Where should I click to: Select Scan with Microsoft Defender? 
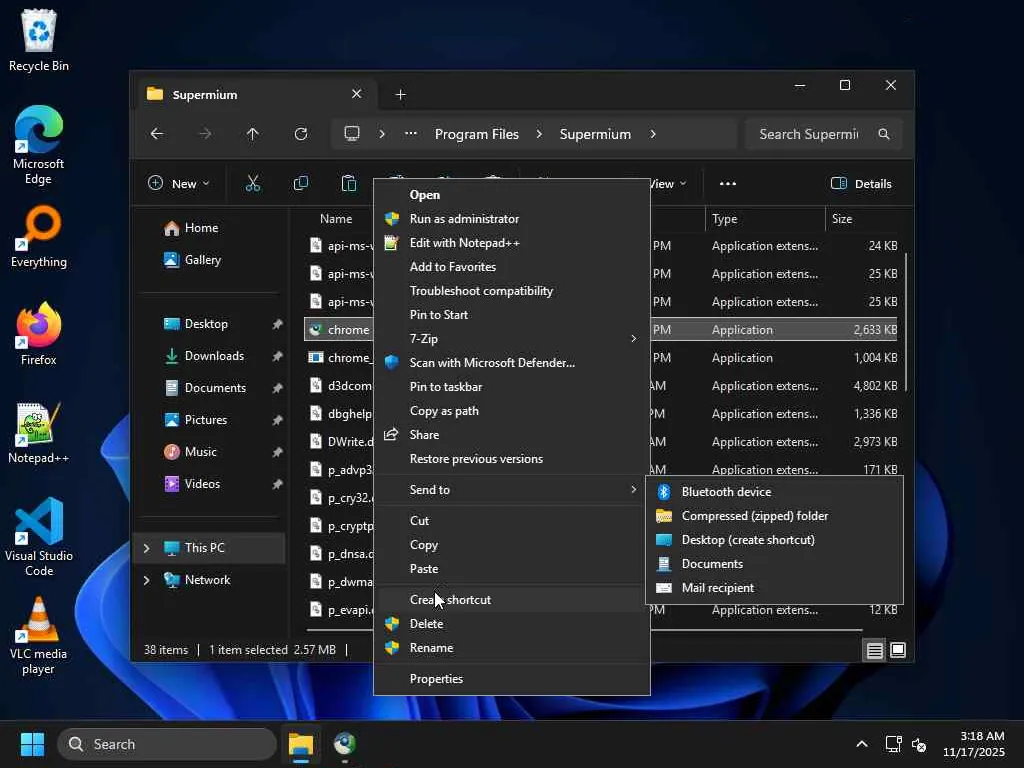pyautogui.click(x=511, y=362)
